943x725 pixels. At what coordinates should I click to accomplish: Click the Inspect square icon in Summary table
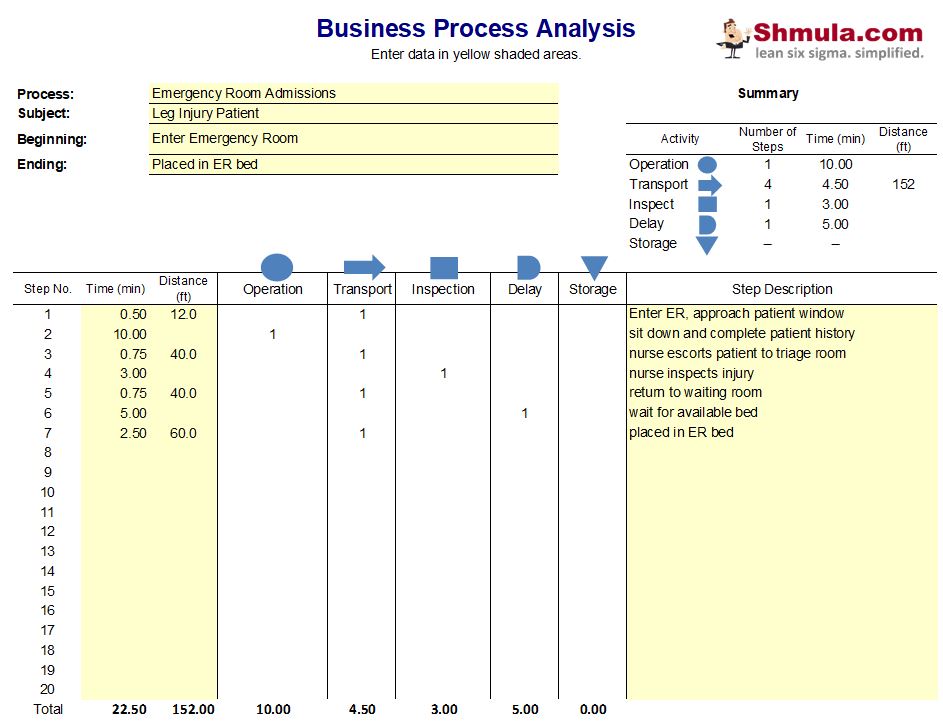click(x=707, y=204)
